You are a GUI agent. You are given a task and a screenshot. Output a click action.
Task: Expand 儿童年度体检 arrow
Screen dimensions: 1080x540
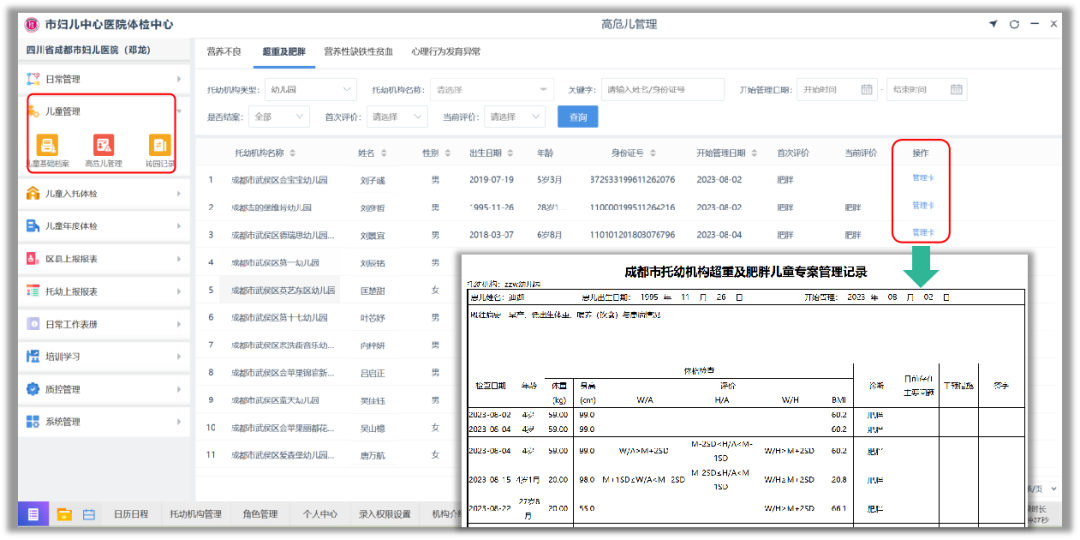coord(179,226)
